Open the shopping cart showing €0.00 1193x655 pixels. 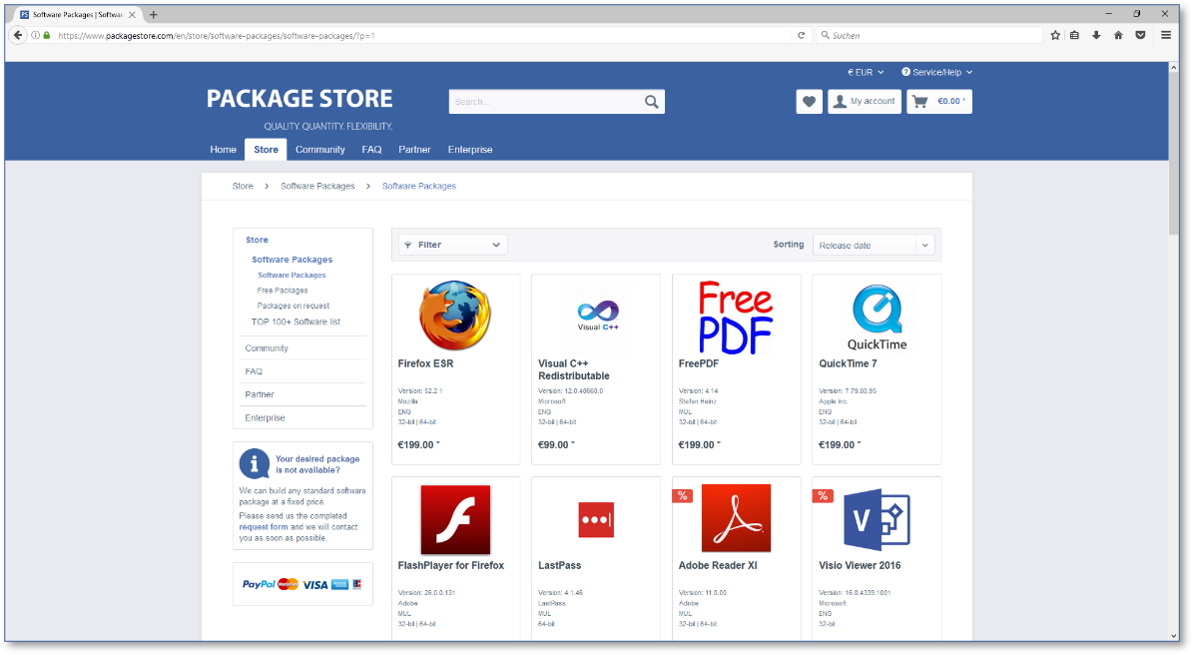939,101
